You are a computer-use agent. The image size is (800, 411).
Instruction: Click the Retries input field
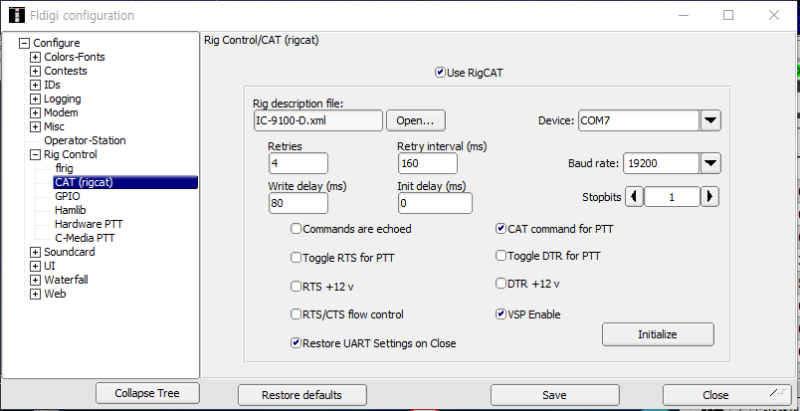(x=298, y=163)
